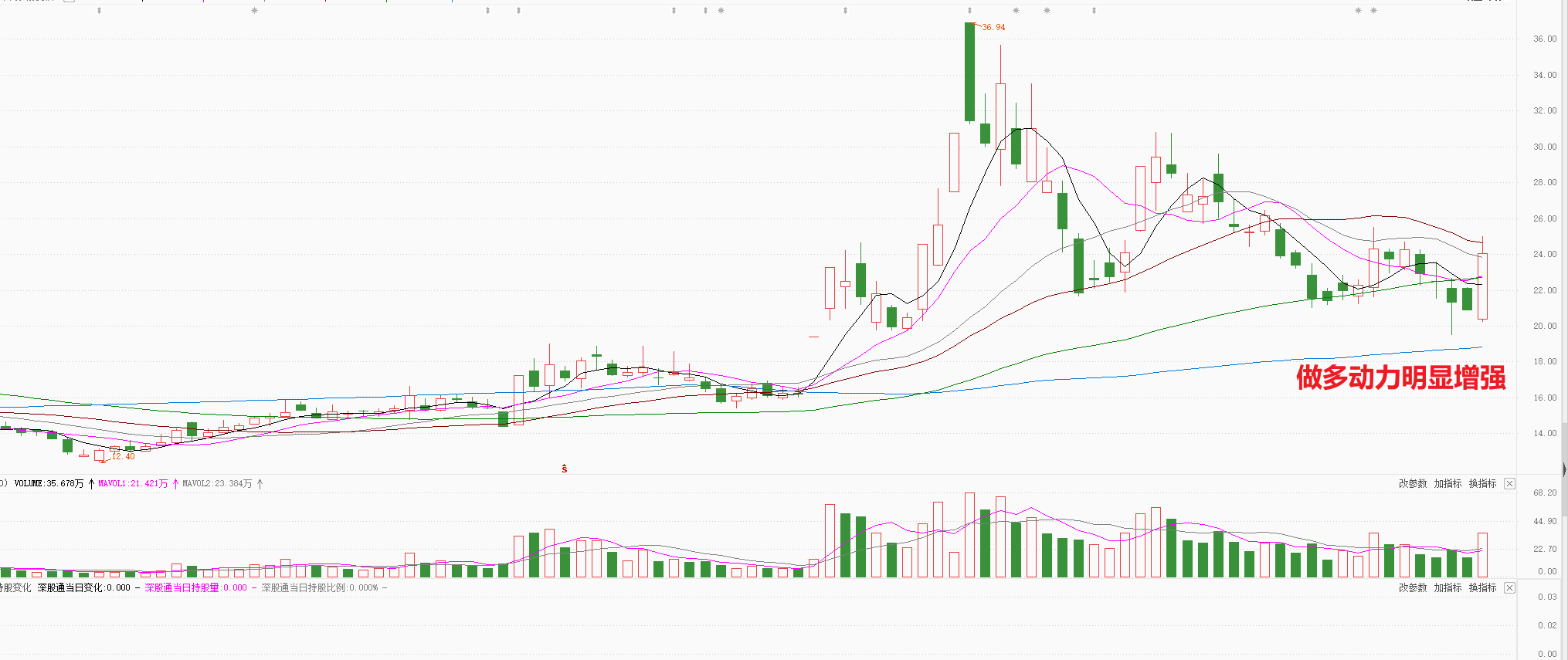Screen dimensions: 1568x660
Task: Select the tall green candle at the 36.94 peak
Action: click(x=969, y=71)
